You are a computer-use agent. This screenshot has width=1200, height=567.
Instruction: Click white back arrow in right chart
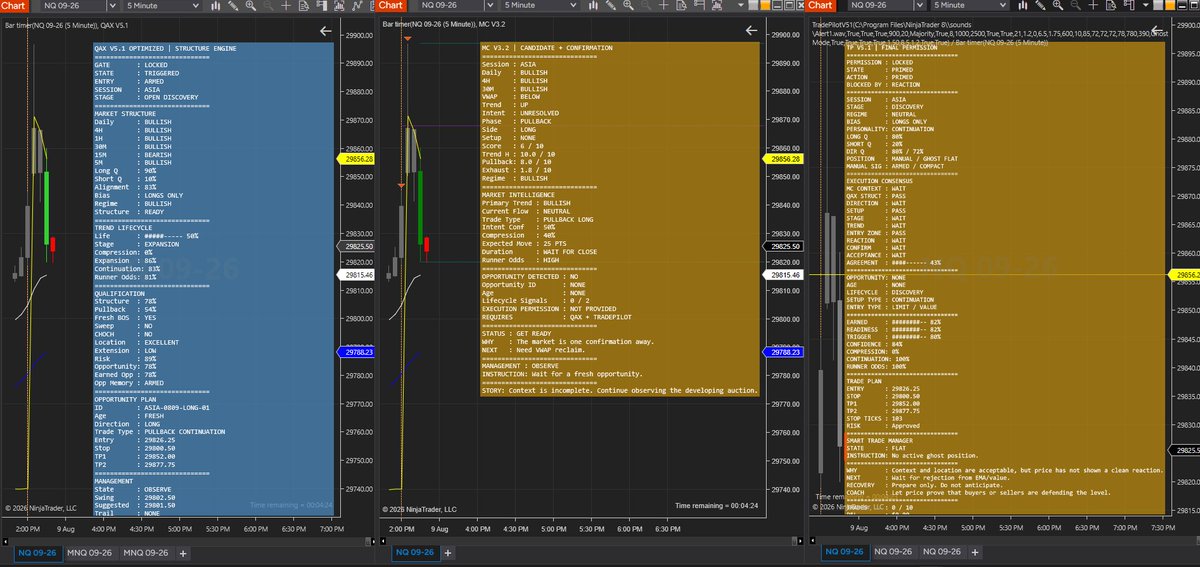click(x=1155, y=31)
